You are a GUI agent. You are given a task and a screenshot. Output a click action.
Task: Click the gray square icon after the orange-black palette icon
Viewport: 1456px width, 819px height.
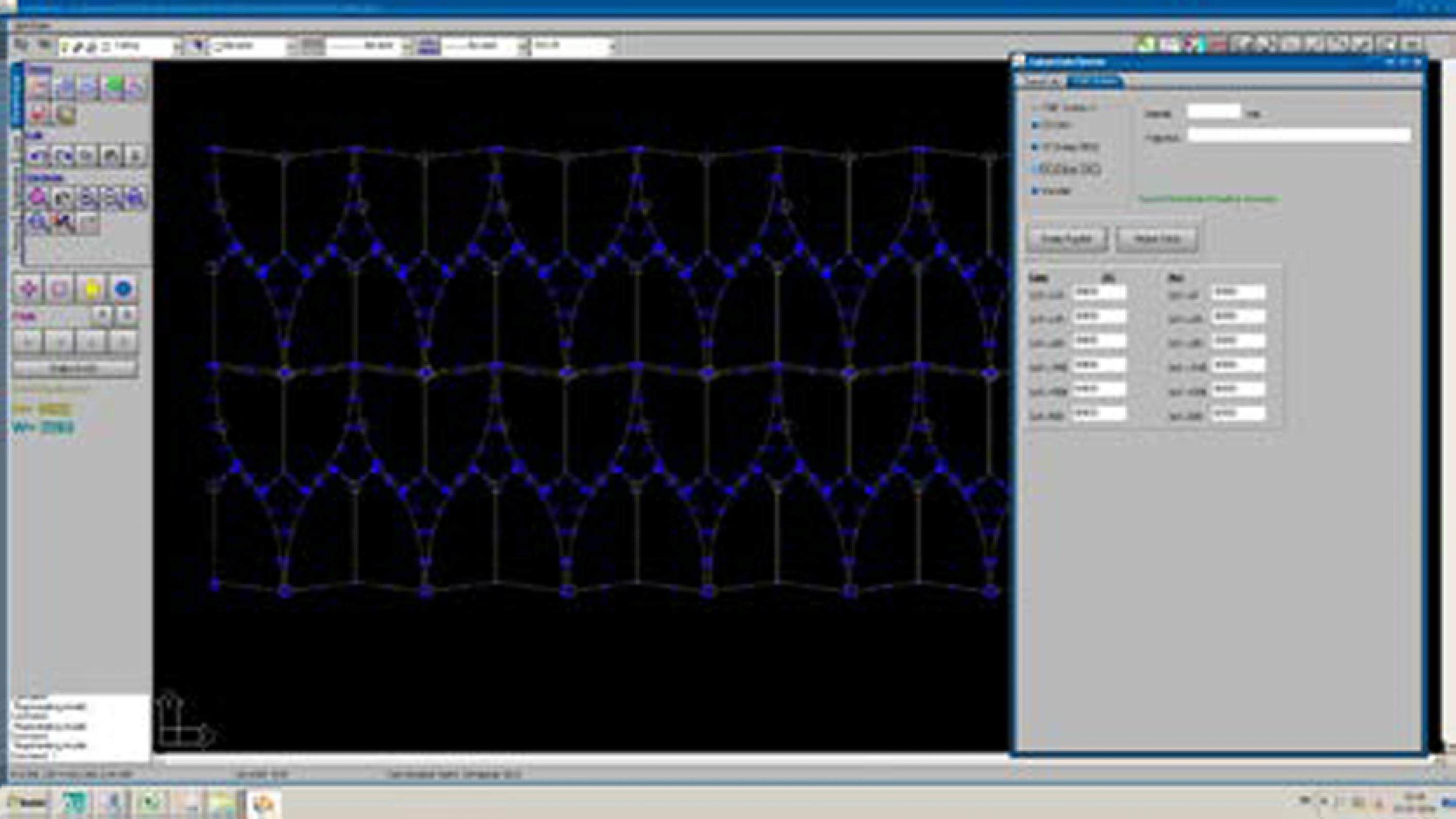(89, 223)
